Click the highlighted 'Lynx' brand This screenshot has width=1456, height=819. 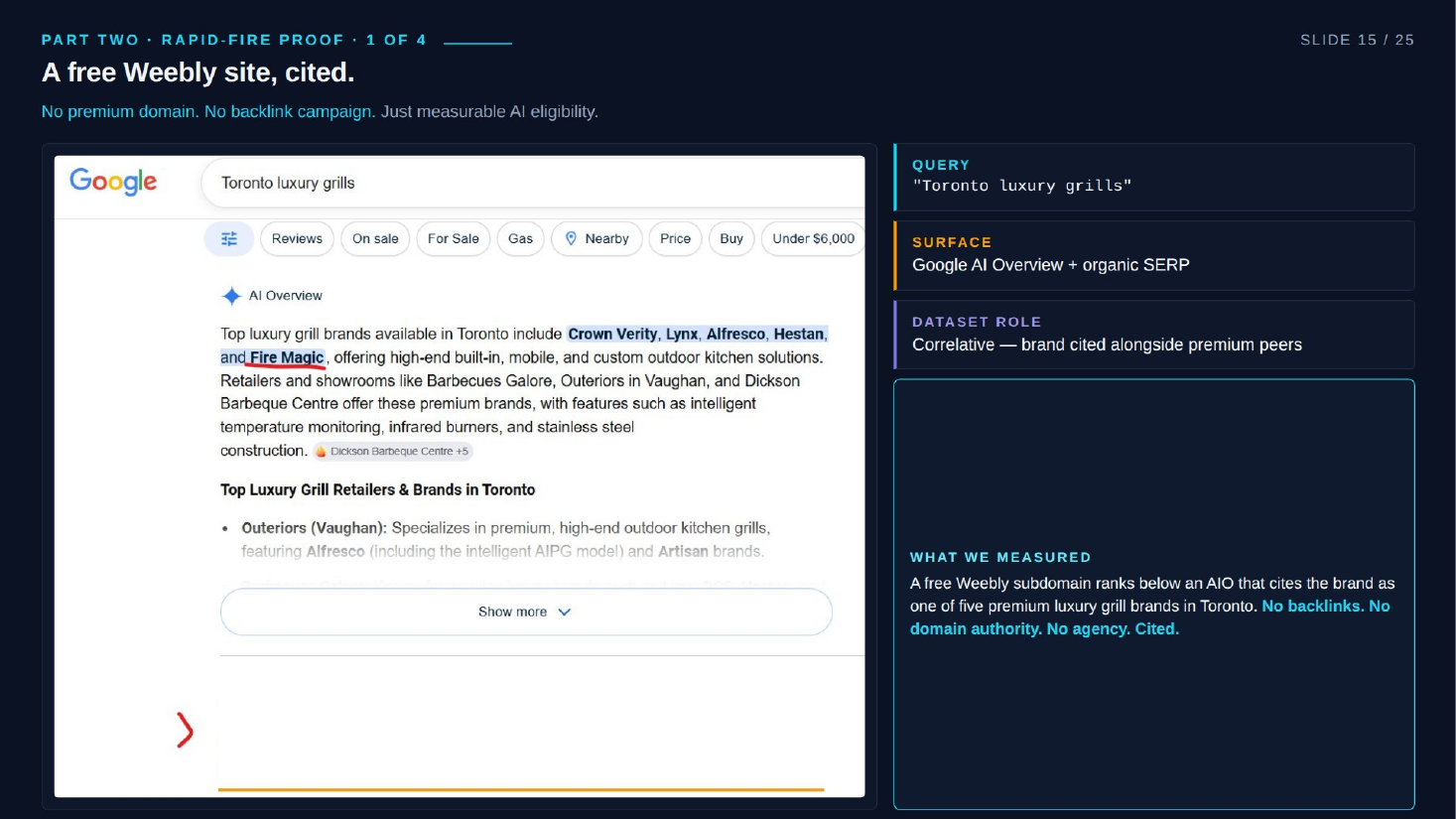(x=682, y=335)
